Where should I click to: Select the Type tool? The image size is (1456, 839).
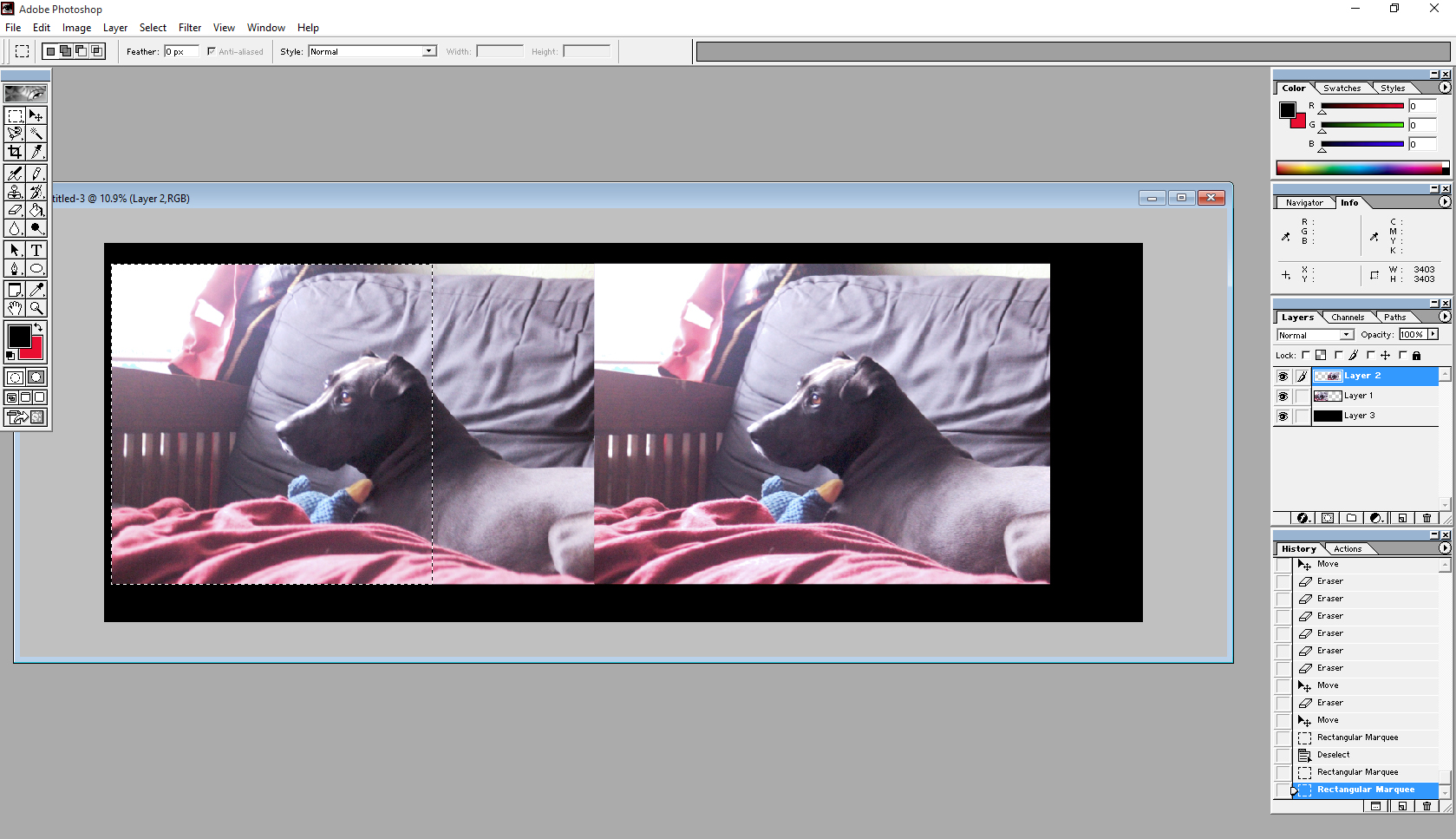(36, 250)
